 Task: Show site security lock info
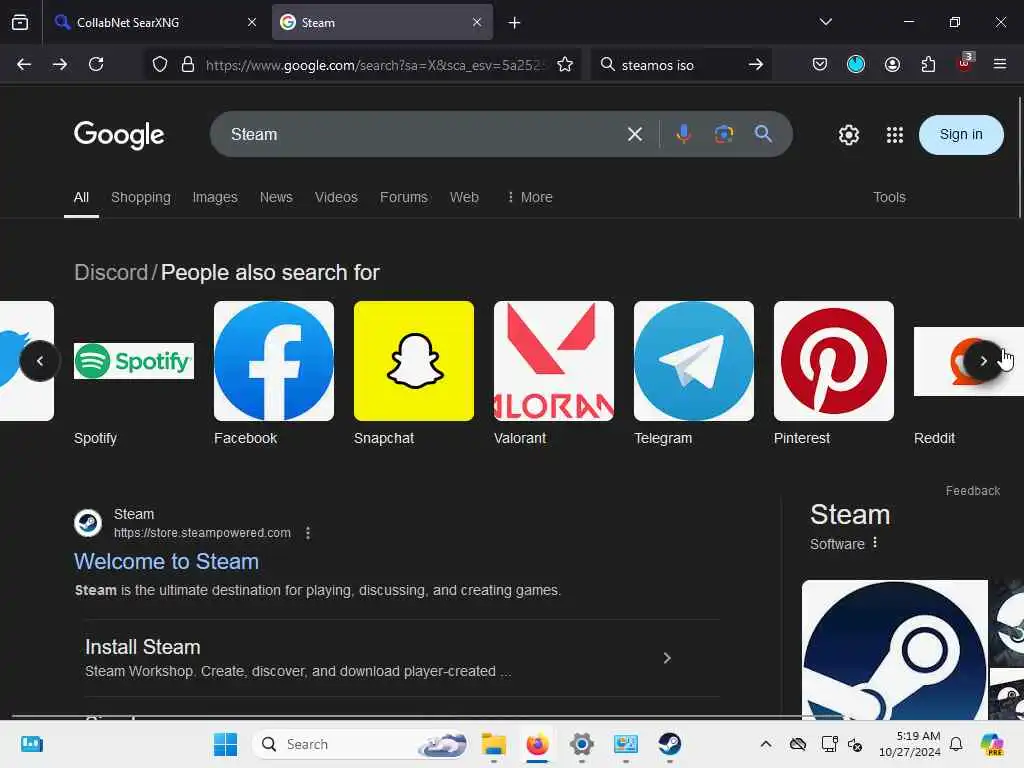[x=187, y=64]
